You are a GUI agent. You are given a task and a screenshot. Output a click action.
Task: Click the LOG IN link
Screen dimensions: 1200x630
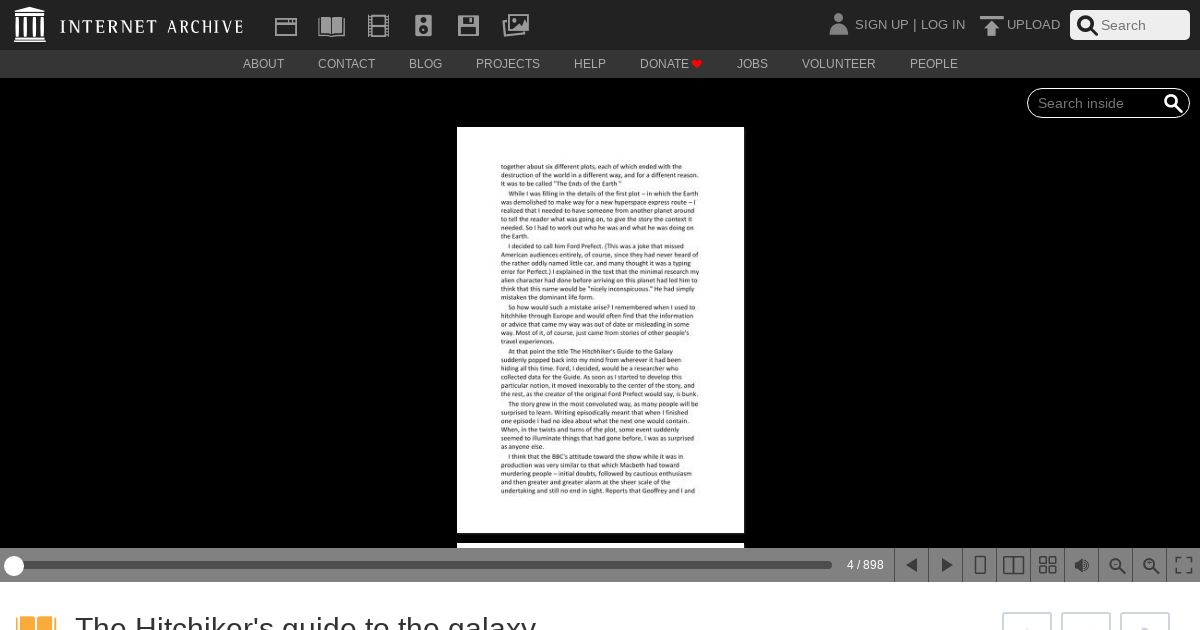[943, 24]
